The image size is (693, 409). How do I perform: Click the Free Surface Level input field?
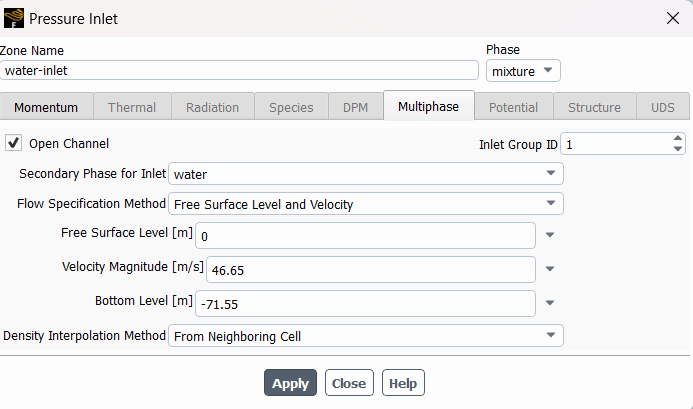pos(365,236)
